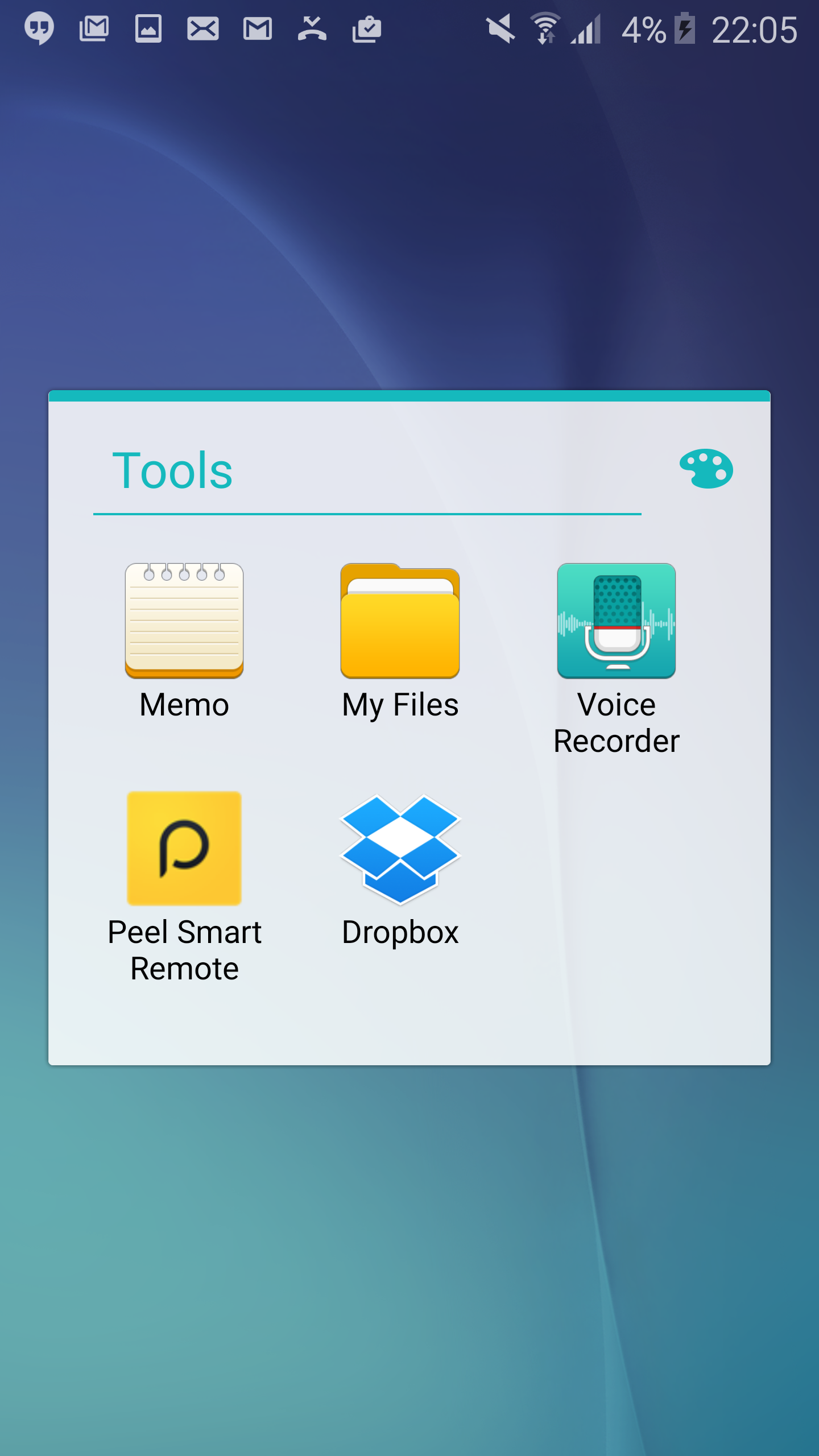Tap the 4% battery percentage text
819x1456 pixels.
[644, 30]
